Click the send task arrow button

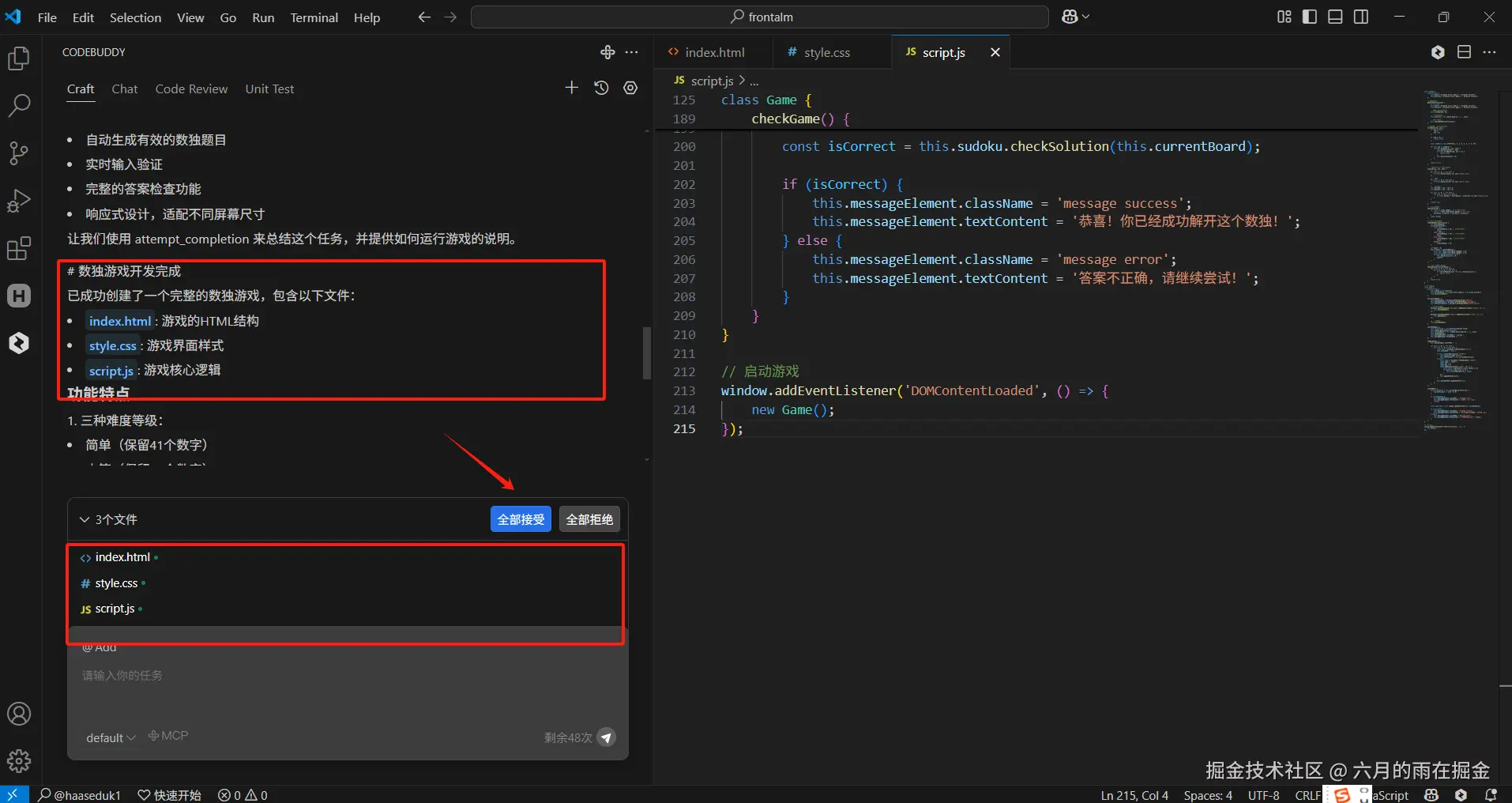coord(606,737)
